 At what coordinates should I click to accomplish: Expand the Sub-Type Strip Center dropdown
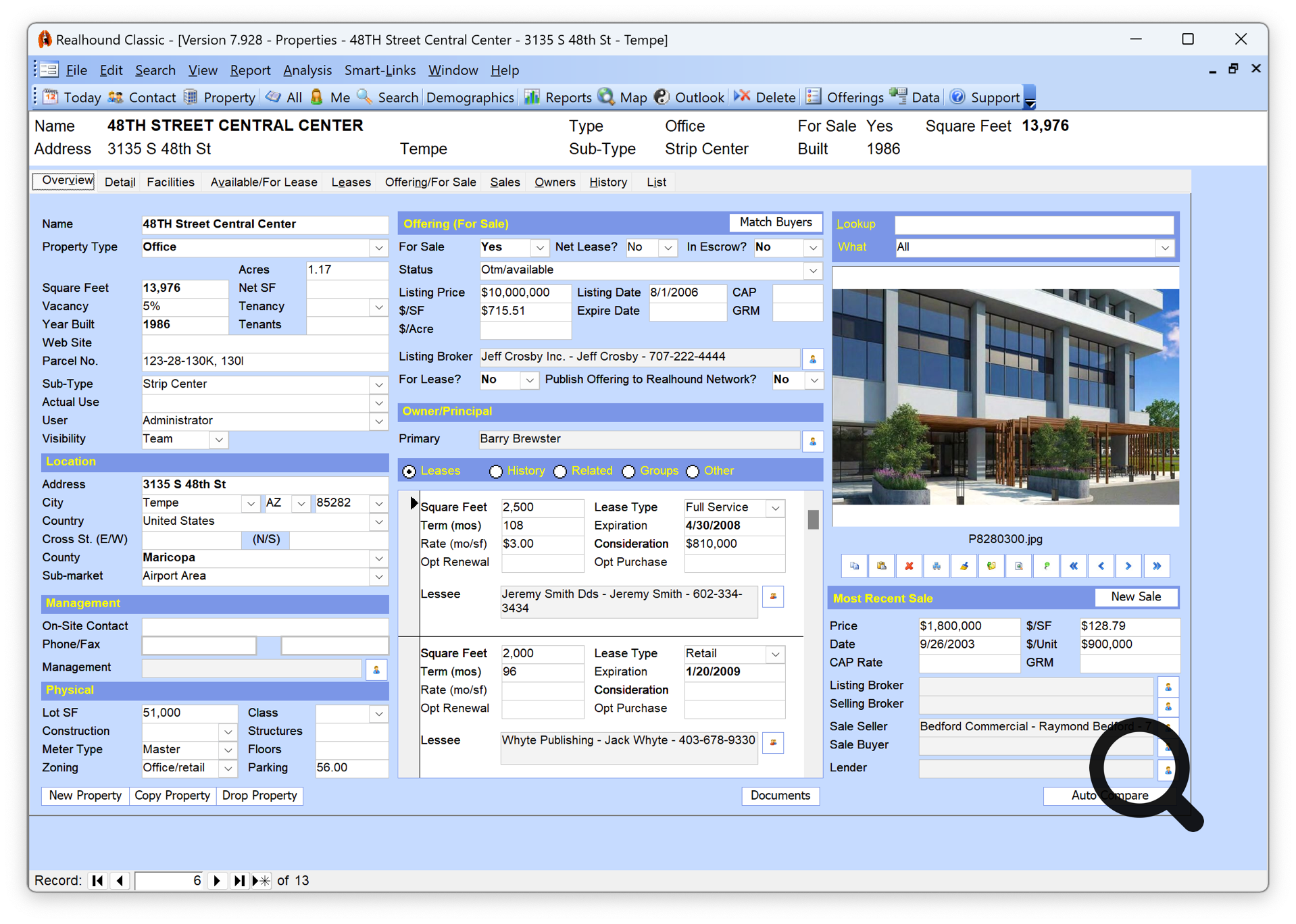tap(379, 385)
